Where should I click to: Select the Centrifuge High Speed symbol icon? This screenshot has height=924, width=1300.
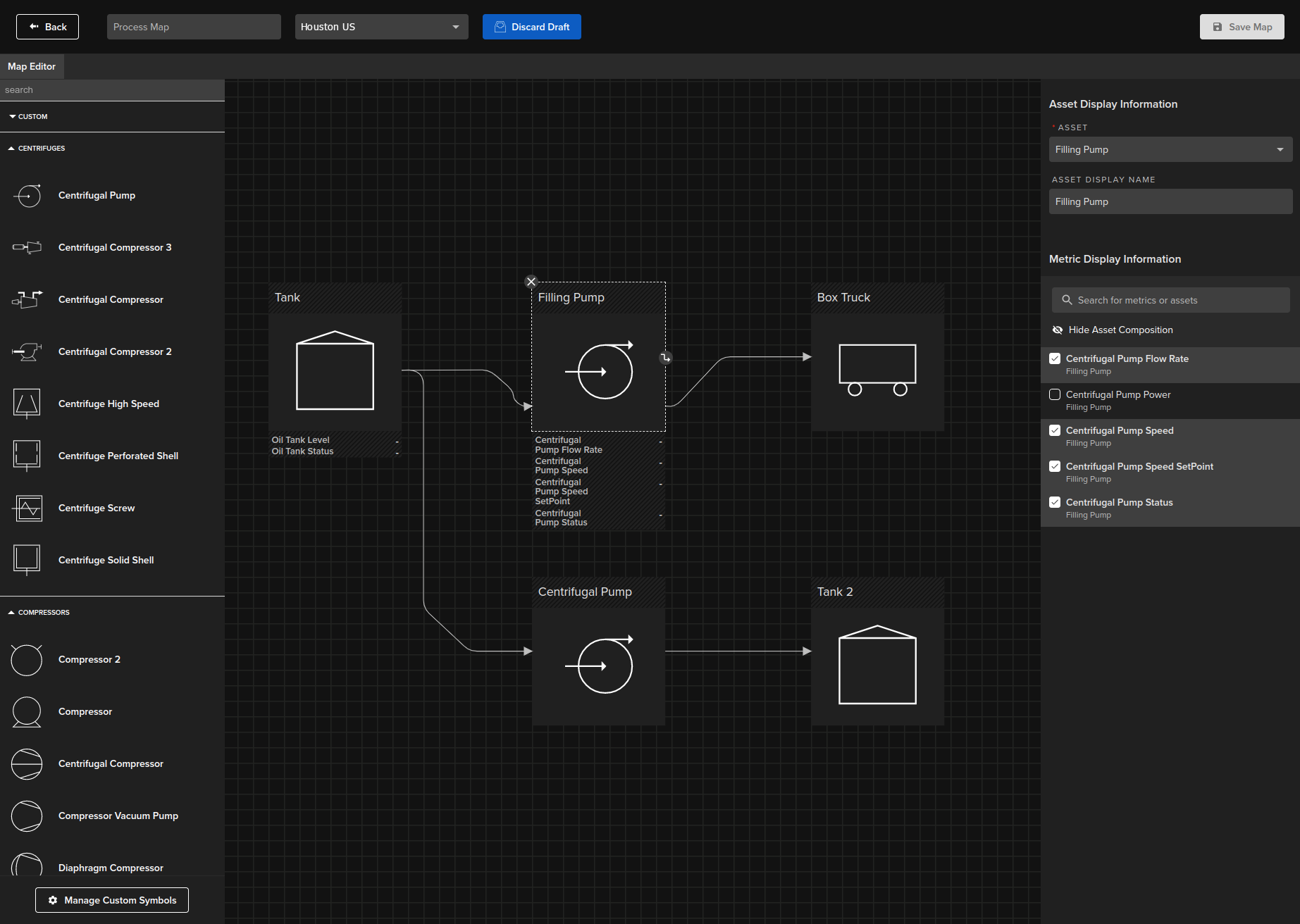click(27, 404)
